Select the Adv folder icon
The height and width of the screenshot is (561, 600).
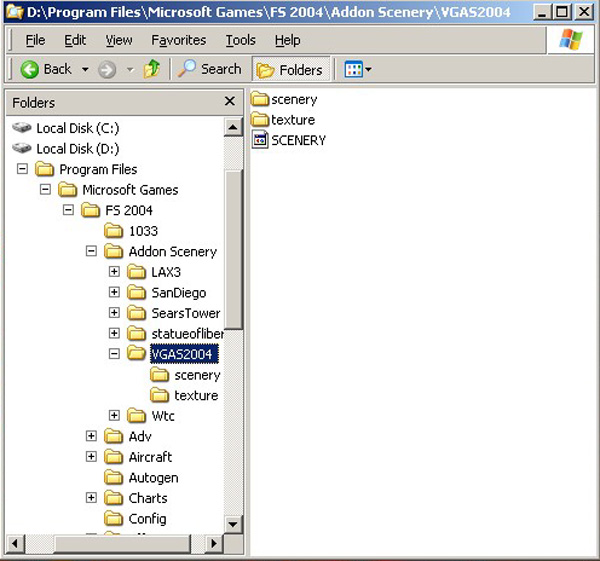point(114,436)
